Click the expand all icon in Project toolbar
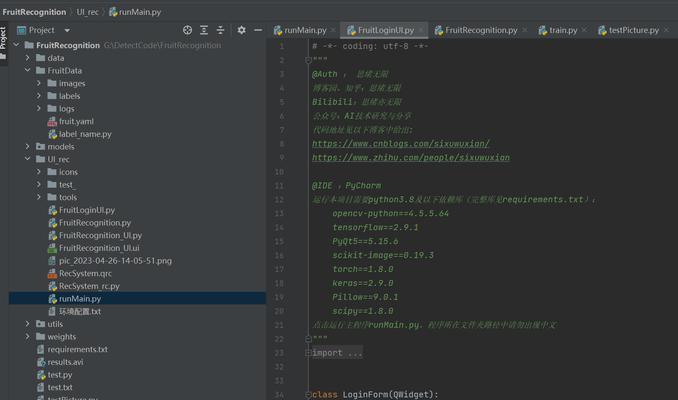This screenshot has height=400, width=678. click(204, 30)
